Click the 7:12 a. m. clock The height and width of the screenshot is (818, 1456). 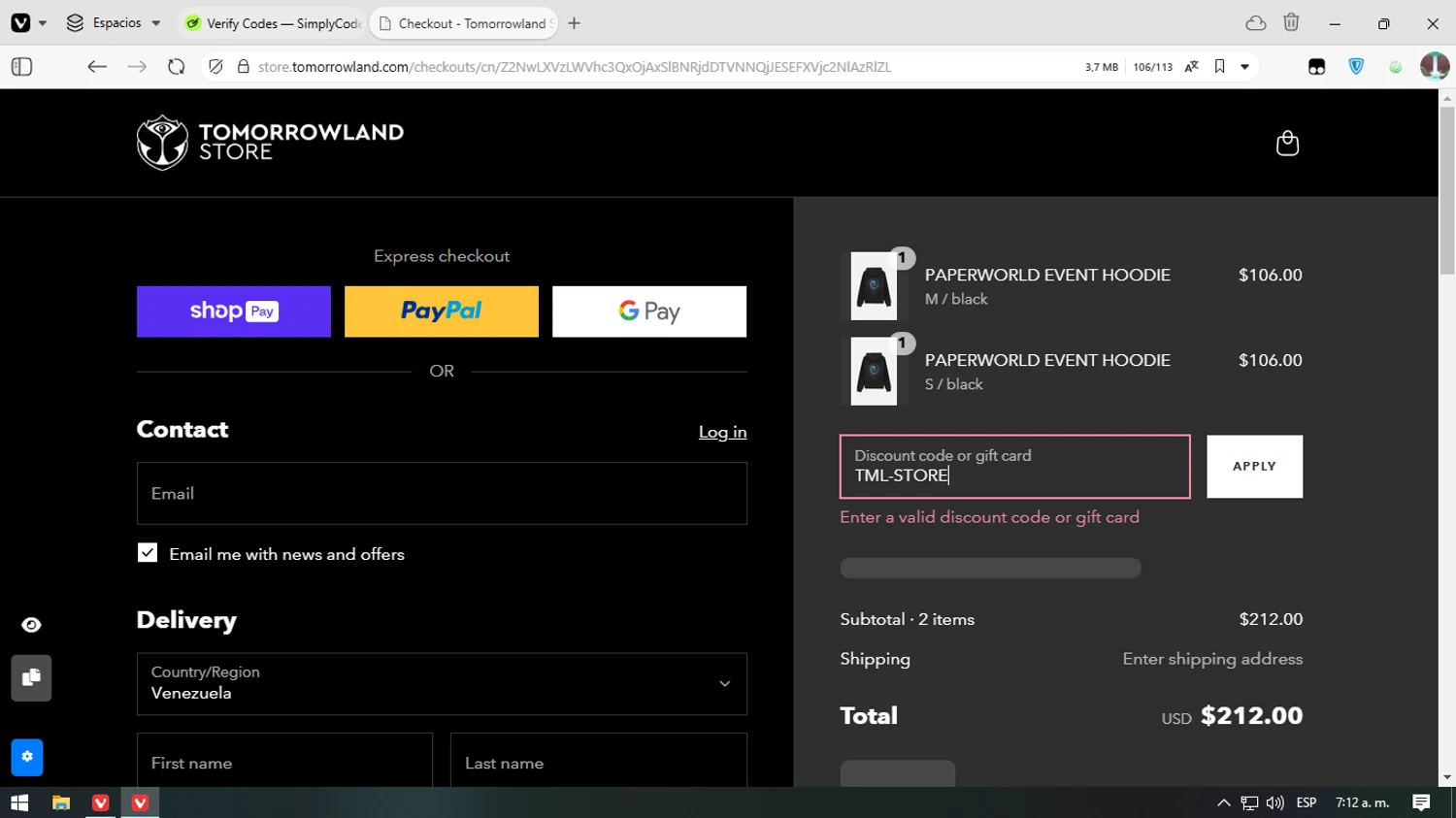(x=1363, y=802)
